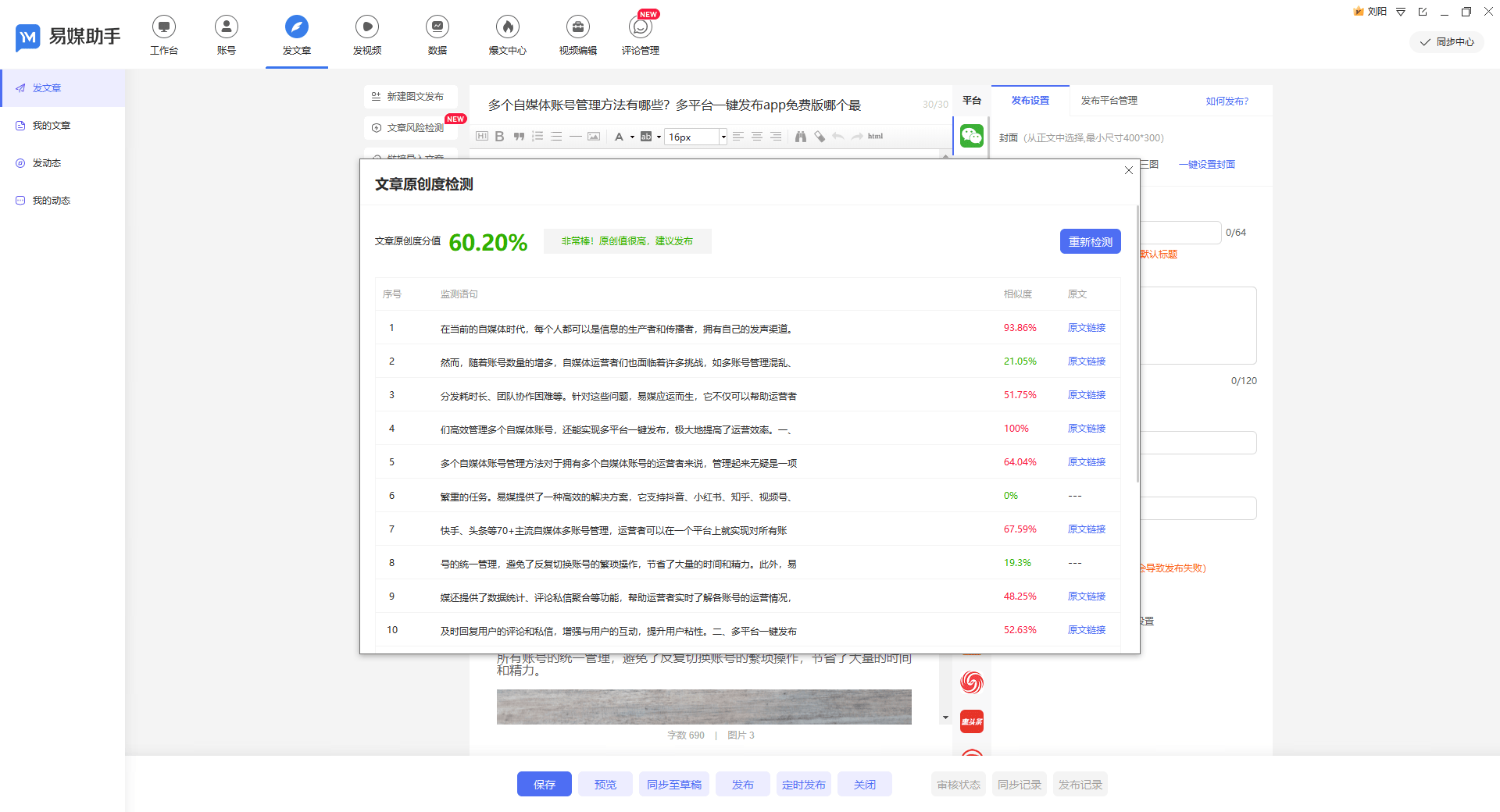Click the article image thumbnail in editor

704,707
